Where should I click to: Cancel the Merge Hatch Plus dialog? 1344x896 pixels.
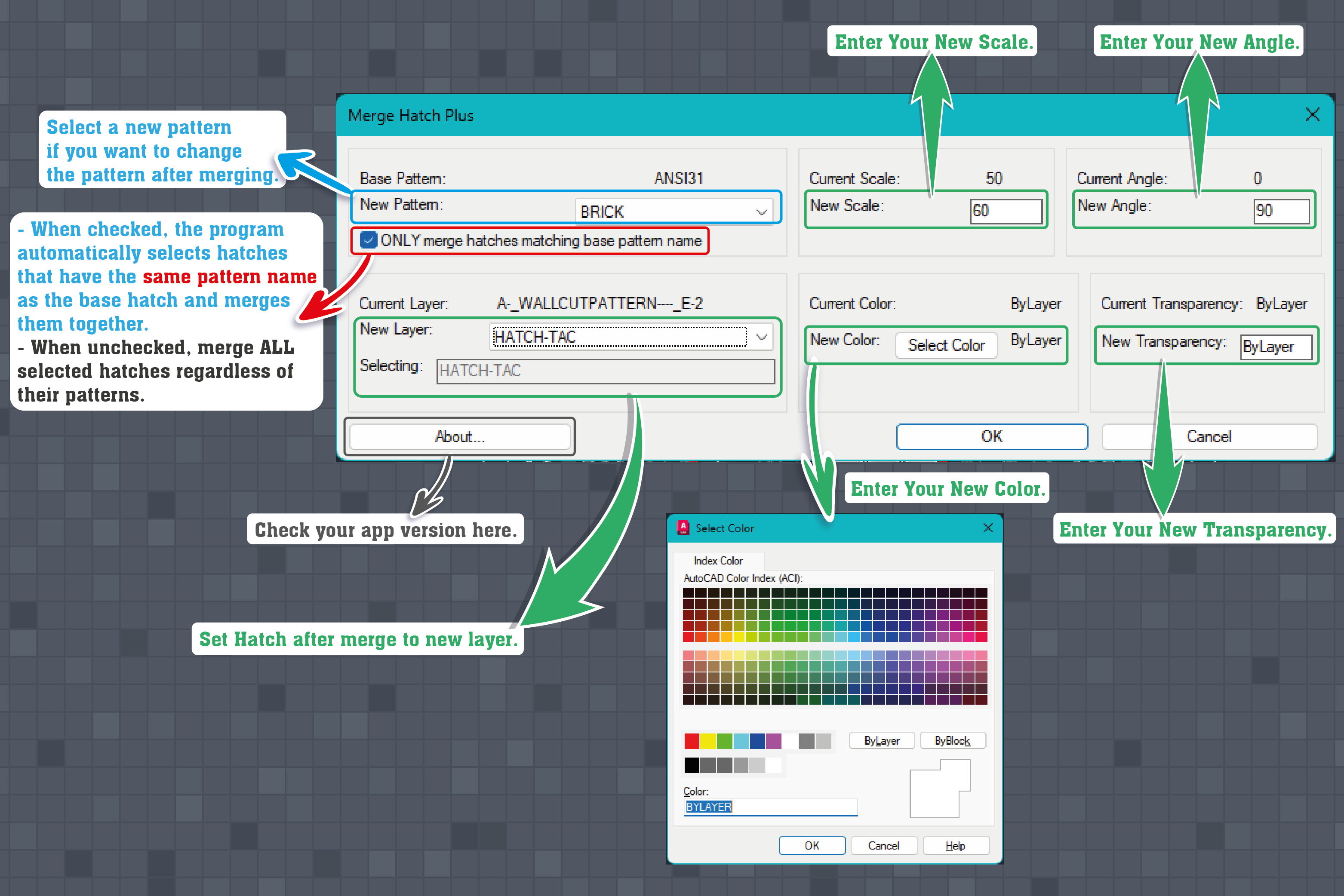click(1209, 436)
